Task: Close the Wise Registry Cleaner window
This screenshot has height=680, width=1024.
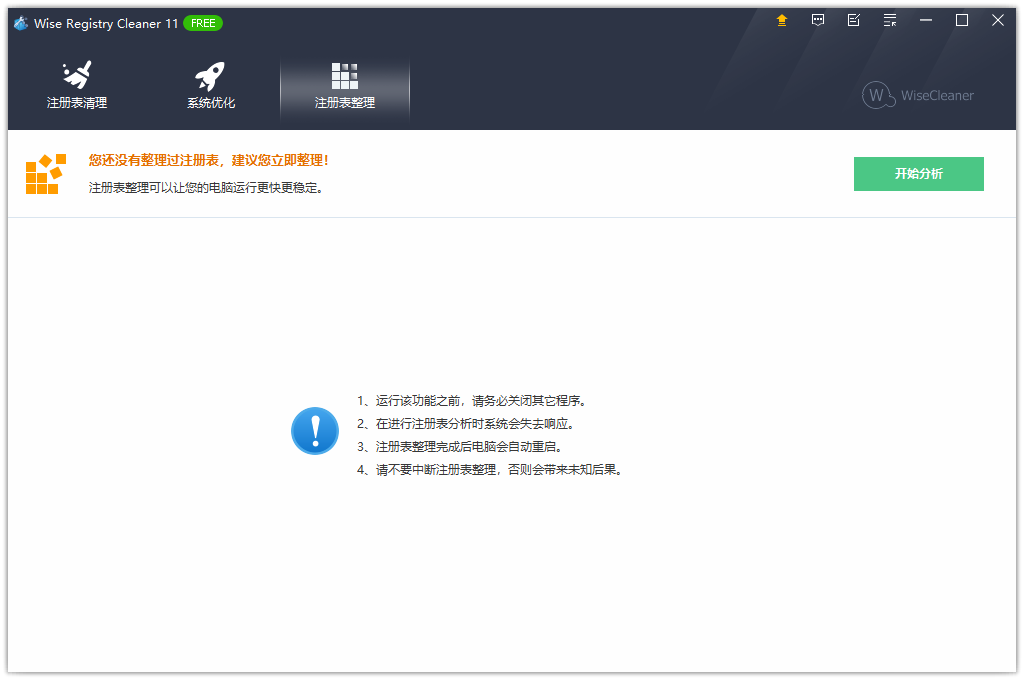Action: point(997,21)
